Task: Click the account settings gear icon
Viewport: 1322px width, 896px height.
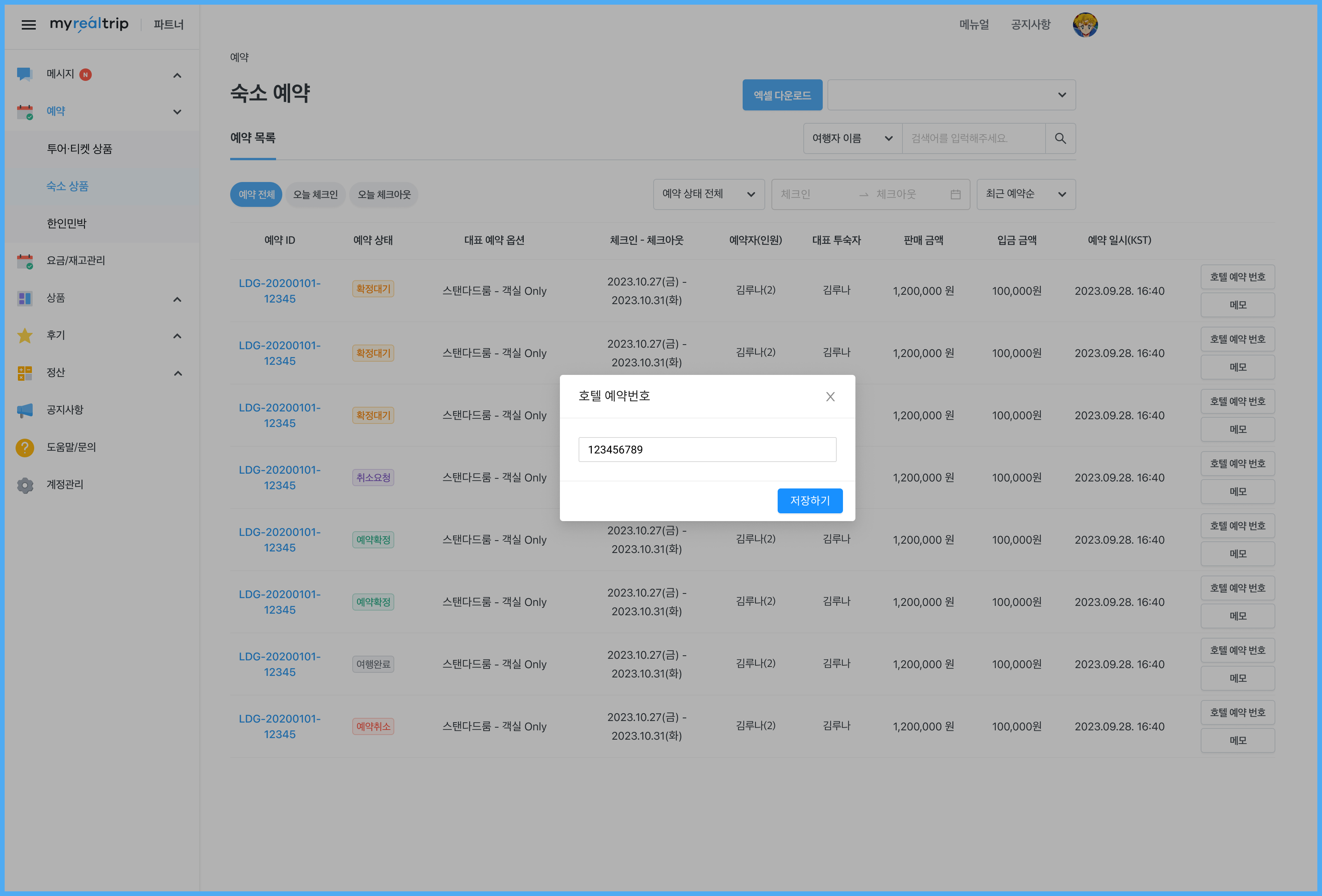Action: [x=24, y=485]
